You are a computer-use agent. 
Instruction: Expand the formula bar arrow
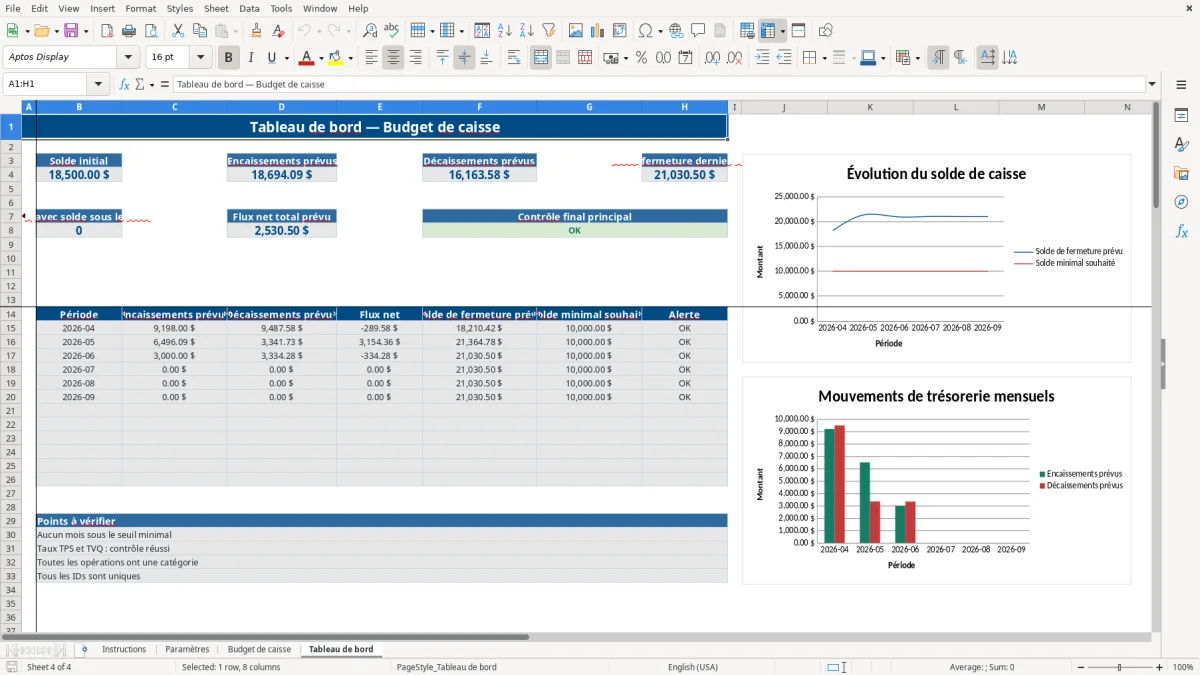(x=1152, y=85)
